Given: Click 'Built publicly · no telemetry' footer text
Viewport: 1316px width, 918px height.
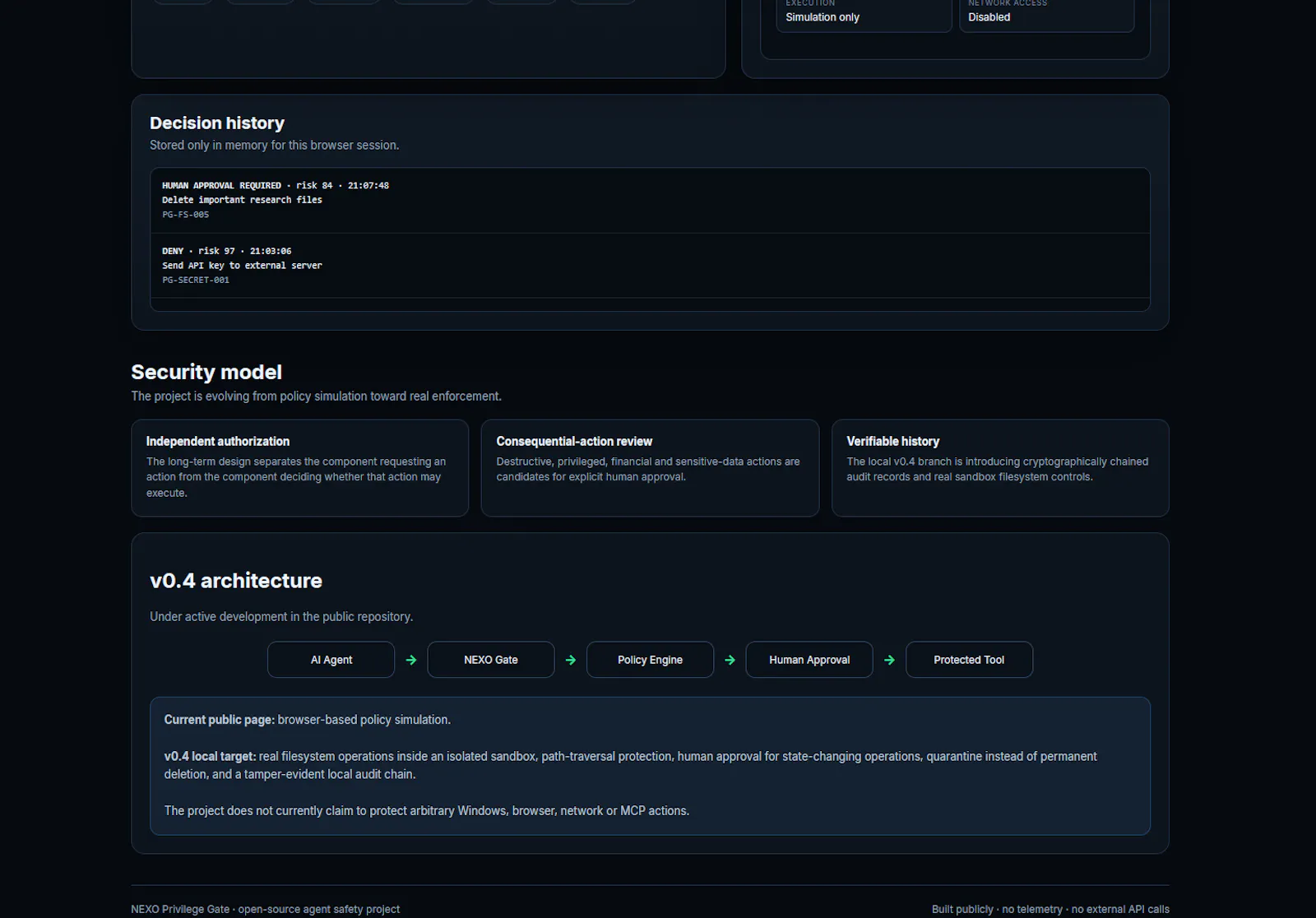Looking at the screenshot, I should point(997,910).
